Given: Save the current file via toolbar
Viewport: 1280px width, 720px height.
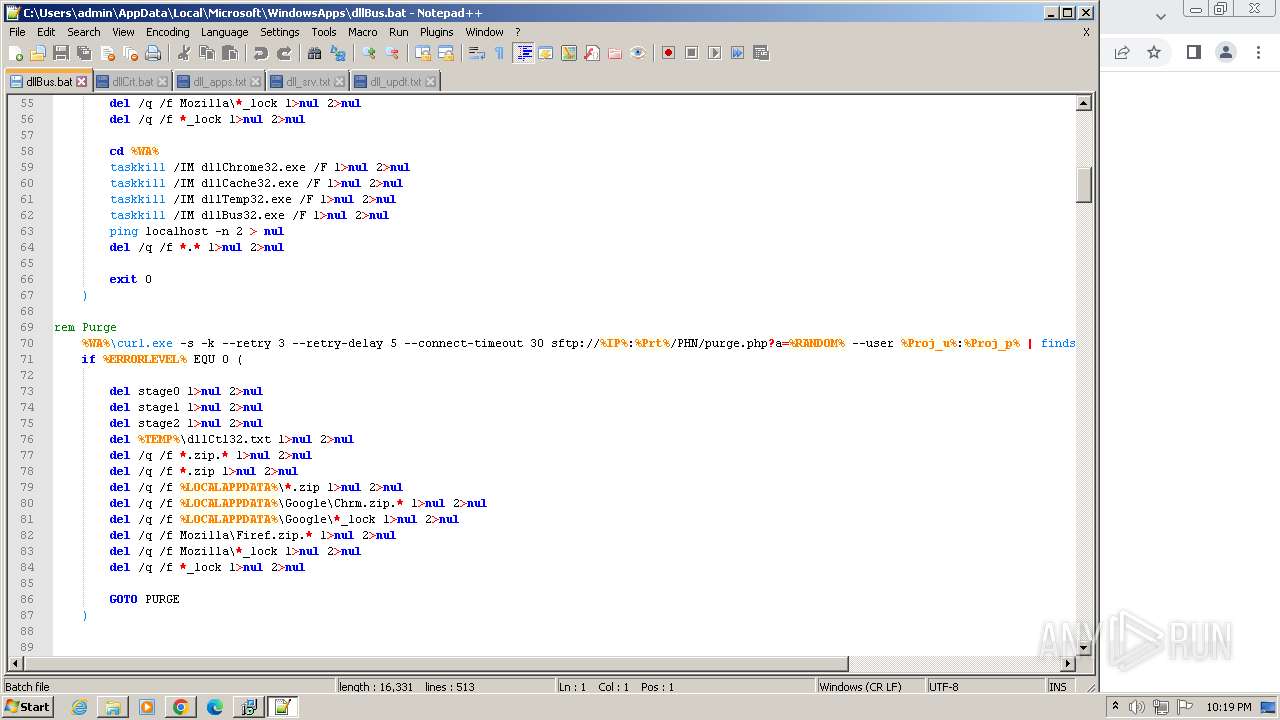Looking at the screenshot, I should [61, 53].
